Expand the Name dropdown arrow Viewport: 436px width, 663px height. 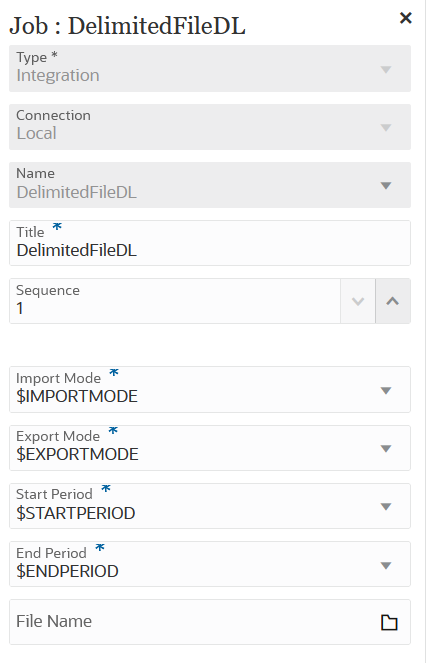point(386,185)
